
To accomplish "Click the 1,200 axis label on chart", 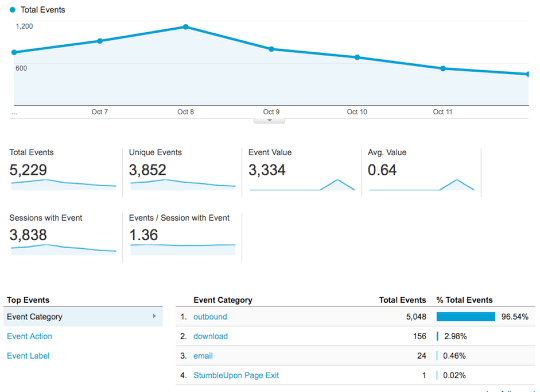I will point(24,27).
